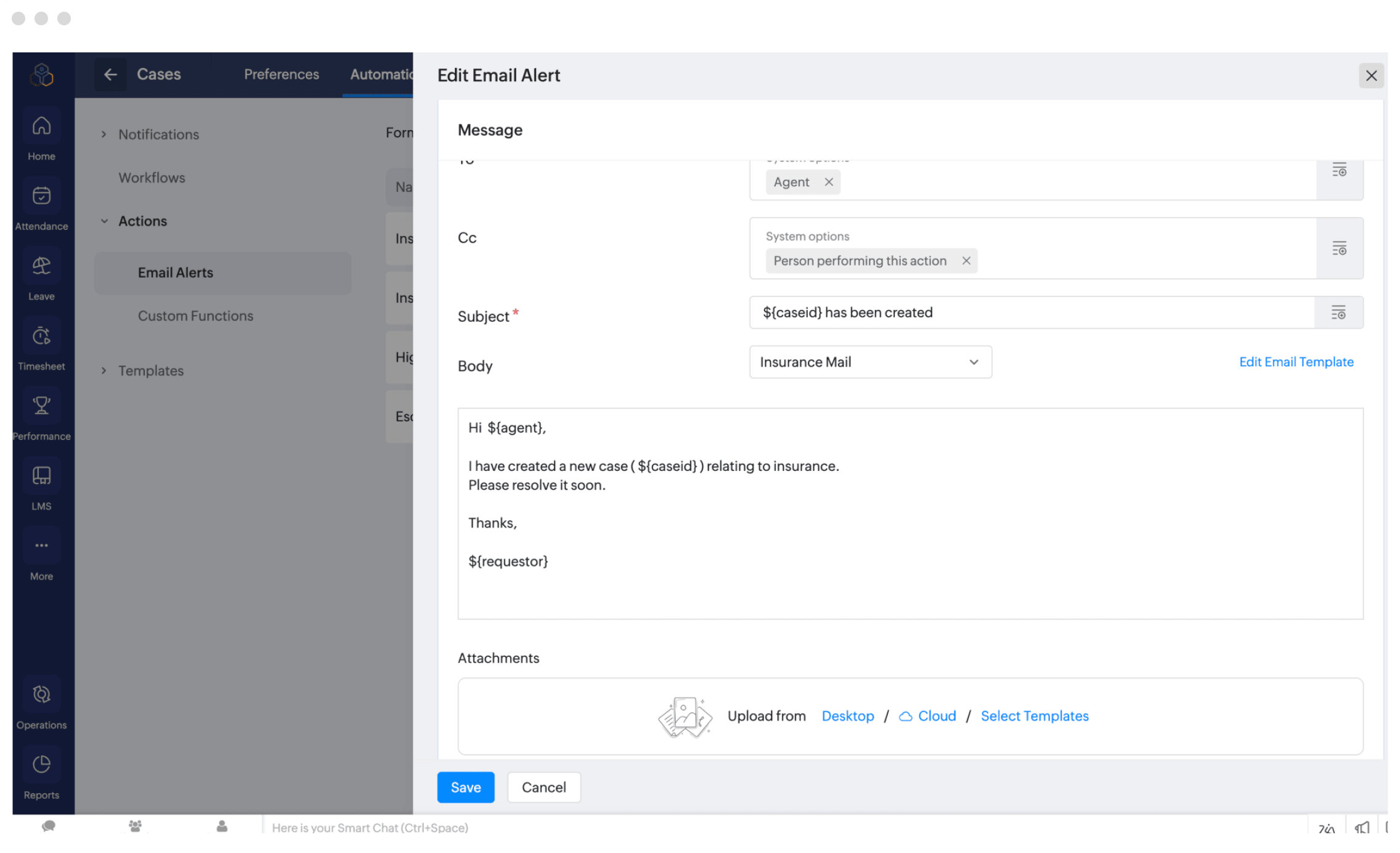This screenshot has width=1400, height=853.
Task: Open the LMS module icon
Action: 41,476
